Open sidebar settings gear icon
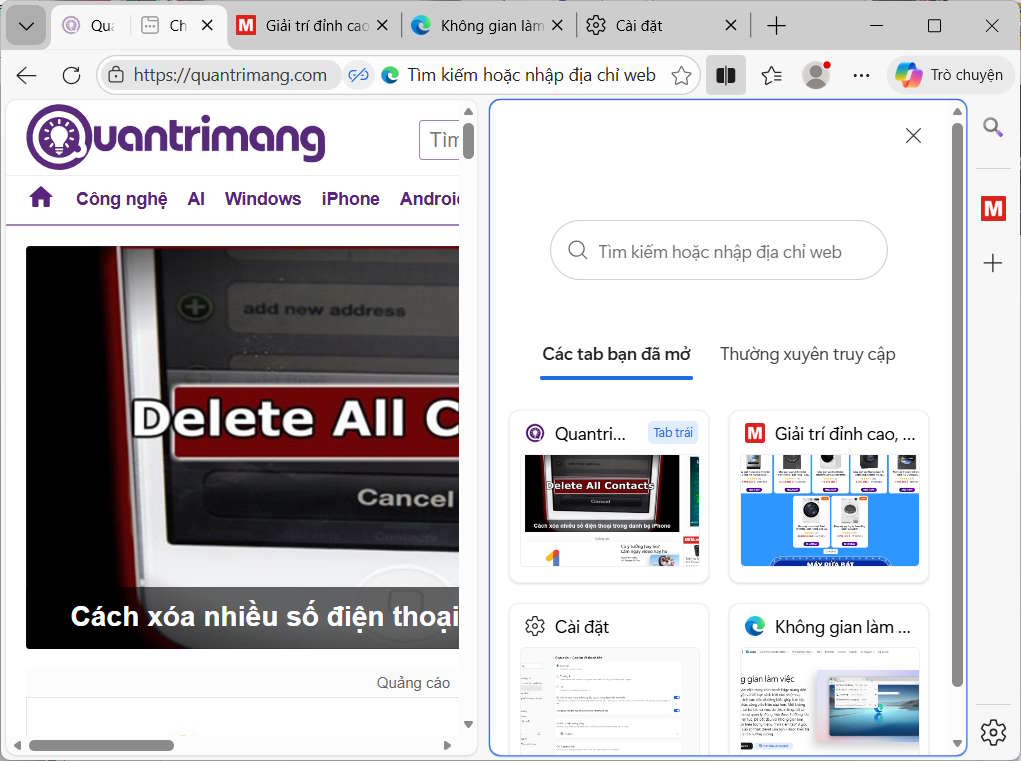Viewport: 1021px width, 761px height. click(x=993, y=732)
